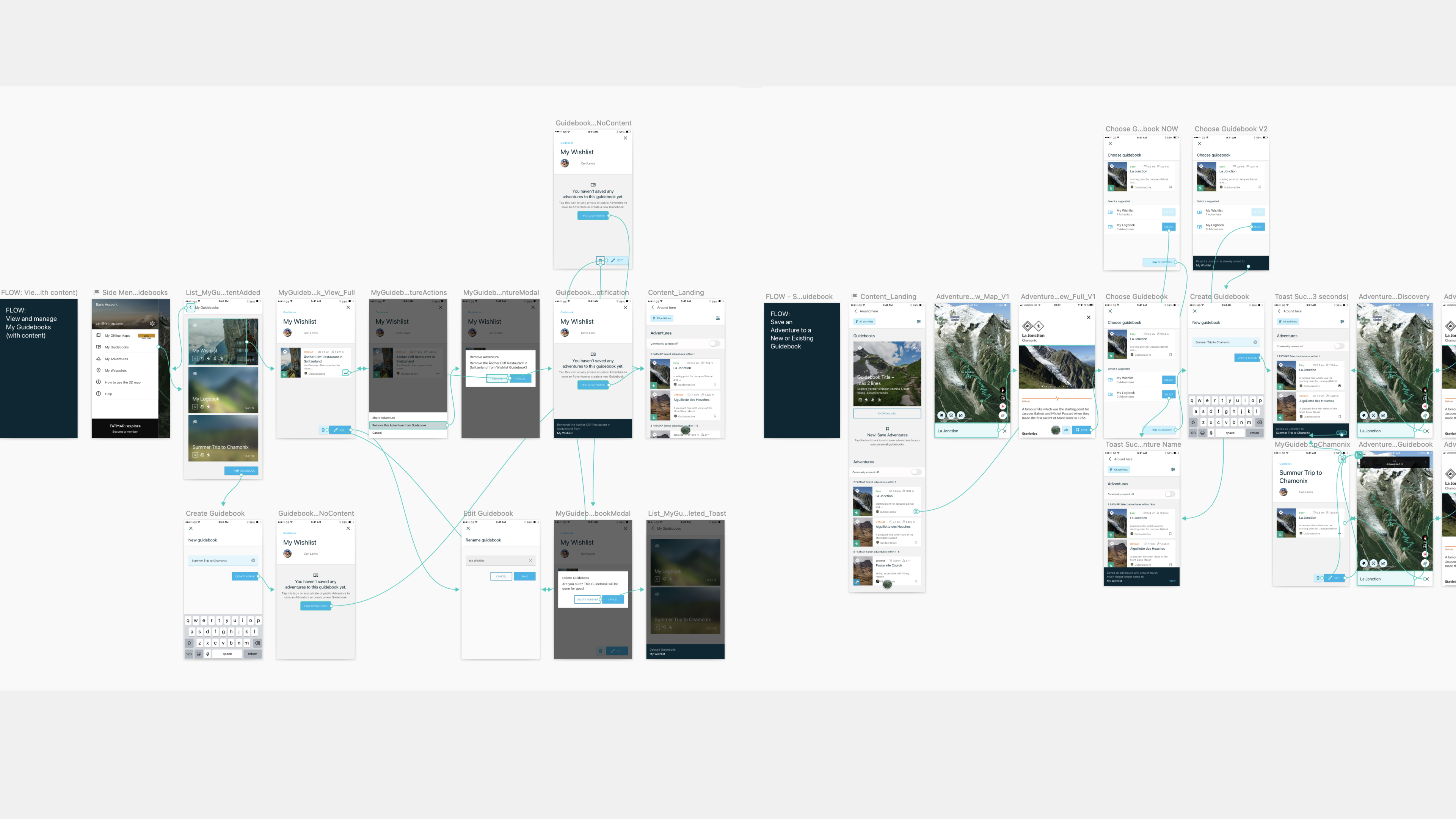Toggle eye icon on My Logbook card in List_MyGu...tentAdded
The height and width of the screenshot is (819, 1456).
(195, 373)
